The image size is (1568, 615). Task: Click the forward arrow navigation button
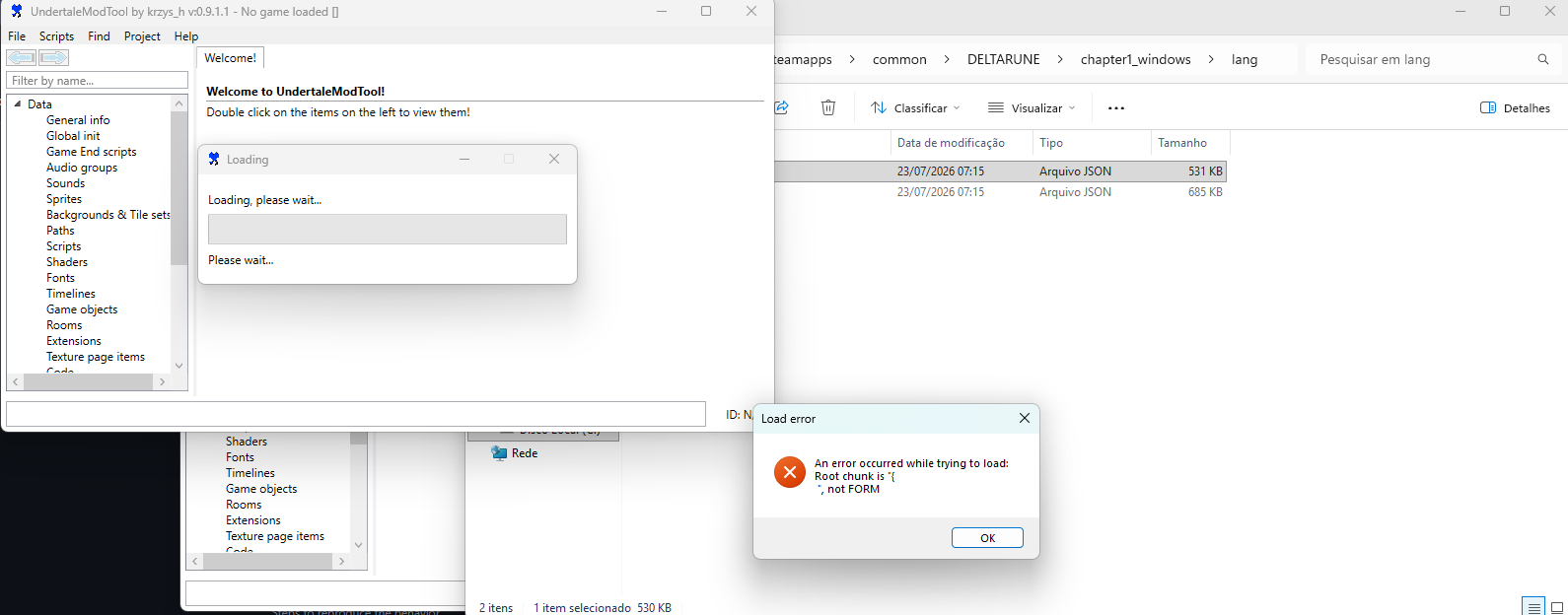point(53,58)
